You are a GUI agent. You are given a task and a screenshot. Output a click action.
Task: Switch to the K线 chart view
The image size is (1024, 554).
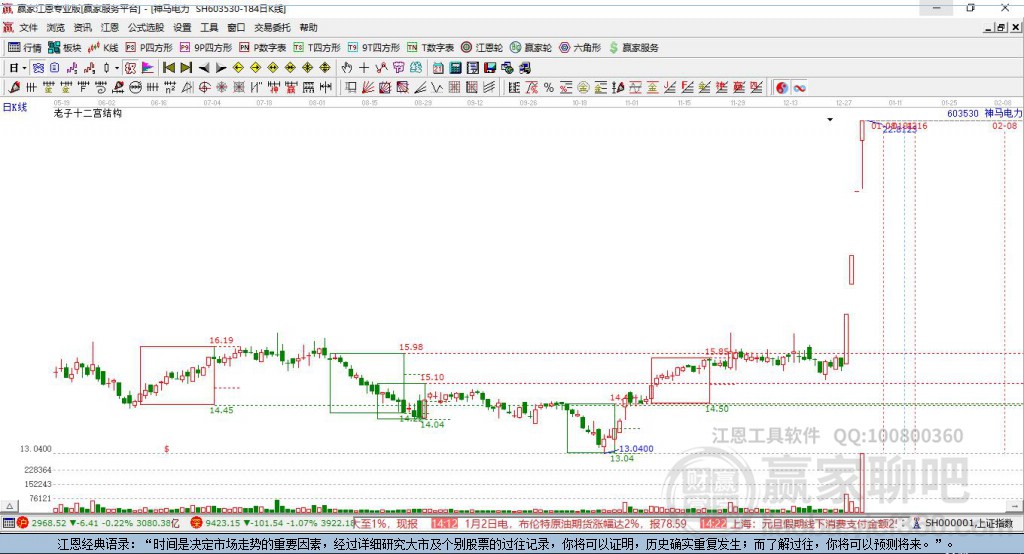pyautogui.click(x=103, y=48)
